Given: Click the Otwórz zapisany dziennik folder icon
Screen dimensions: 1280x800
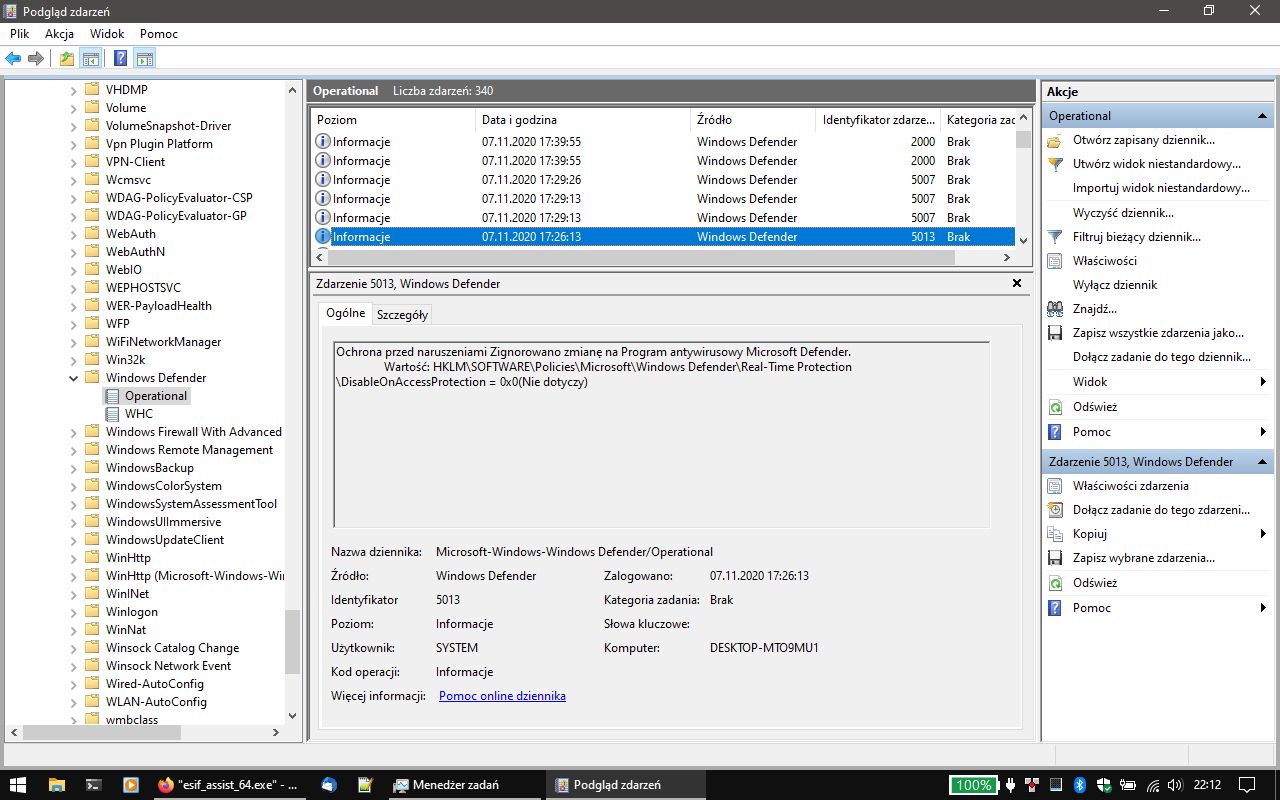Looking at the screenshot, I should click(1054, 140).
